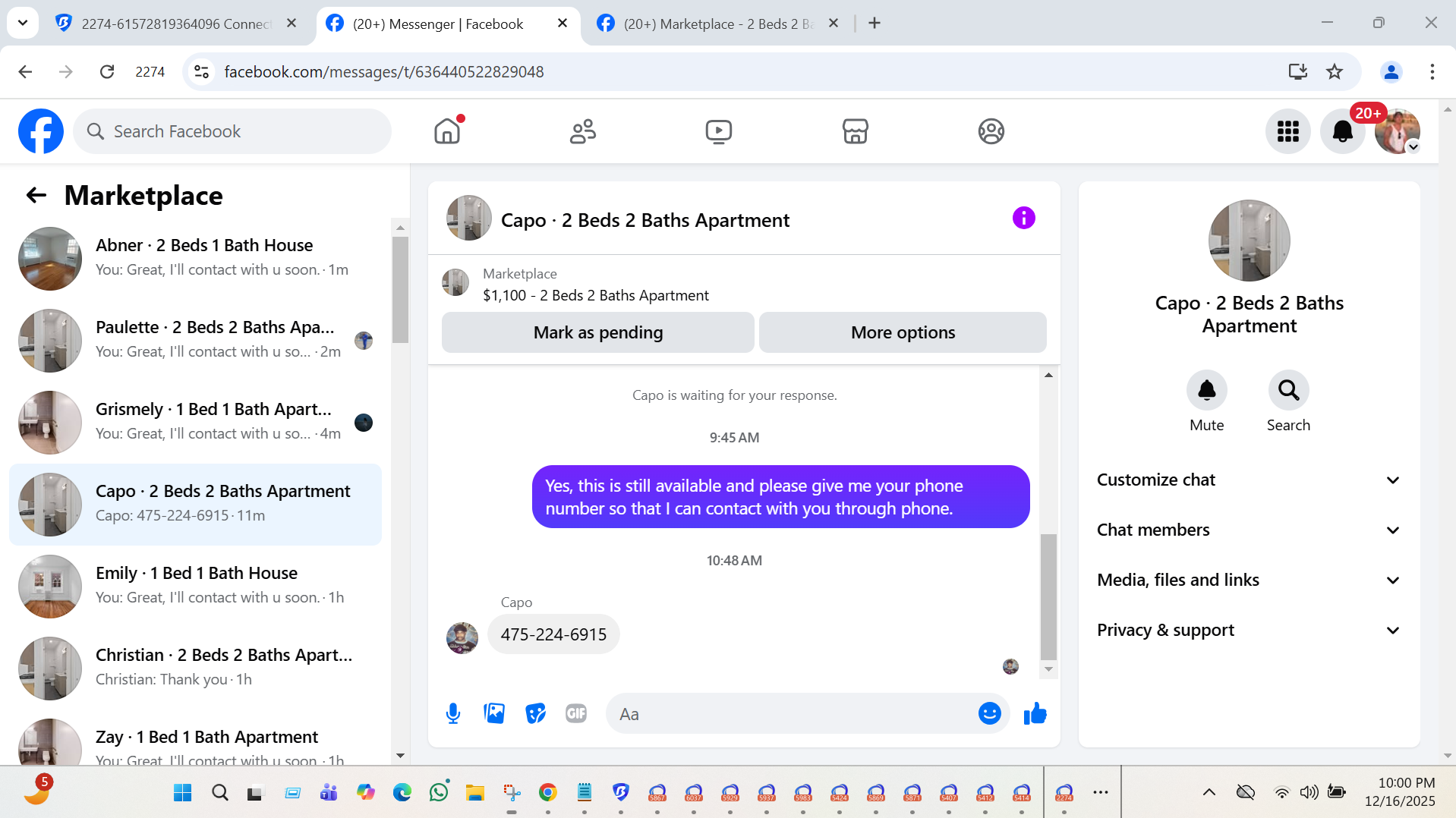
Task: Open the tab search dropdown arrow
Action: [x=23, y=23]
